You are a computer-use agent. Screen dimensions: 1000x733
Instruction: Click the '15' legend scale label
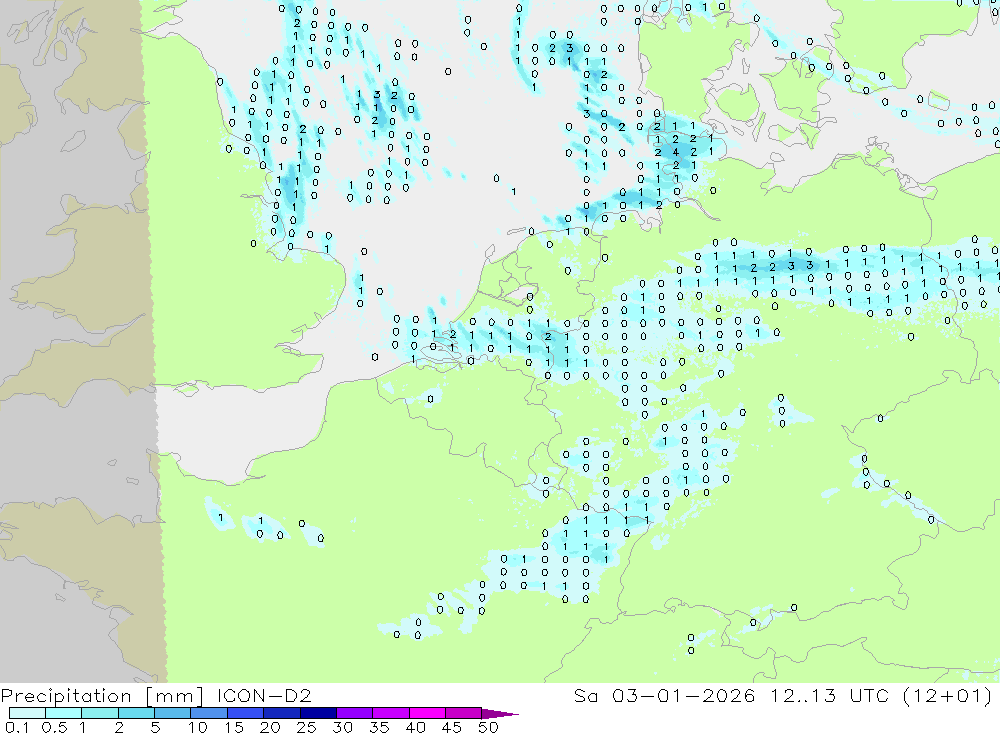pos(234,727)
